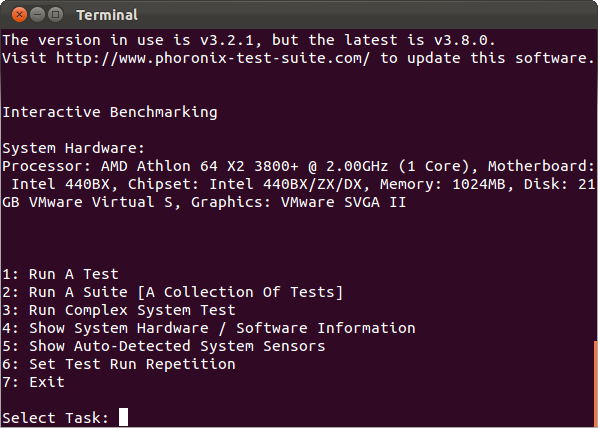Click the Select Task input cursor

coord(123,417)
